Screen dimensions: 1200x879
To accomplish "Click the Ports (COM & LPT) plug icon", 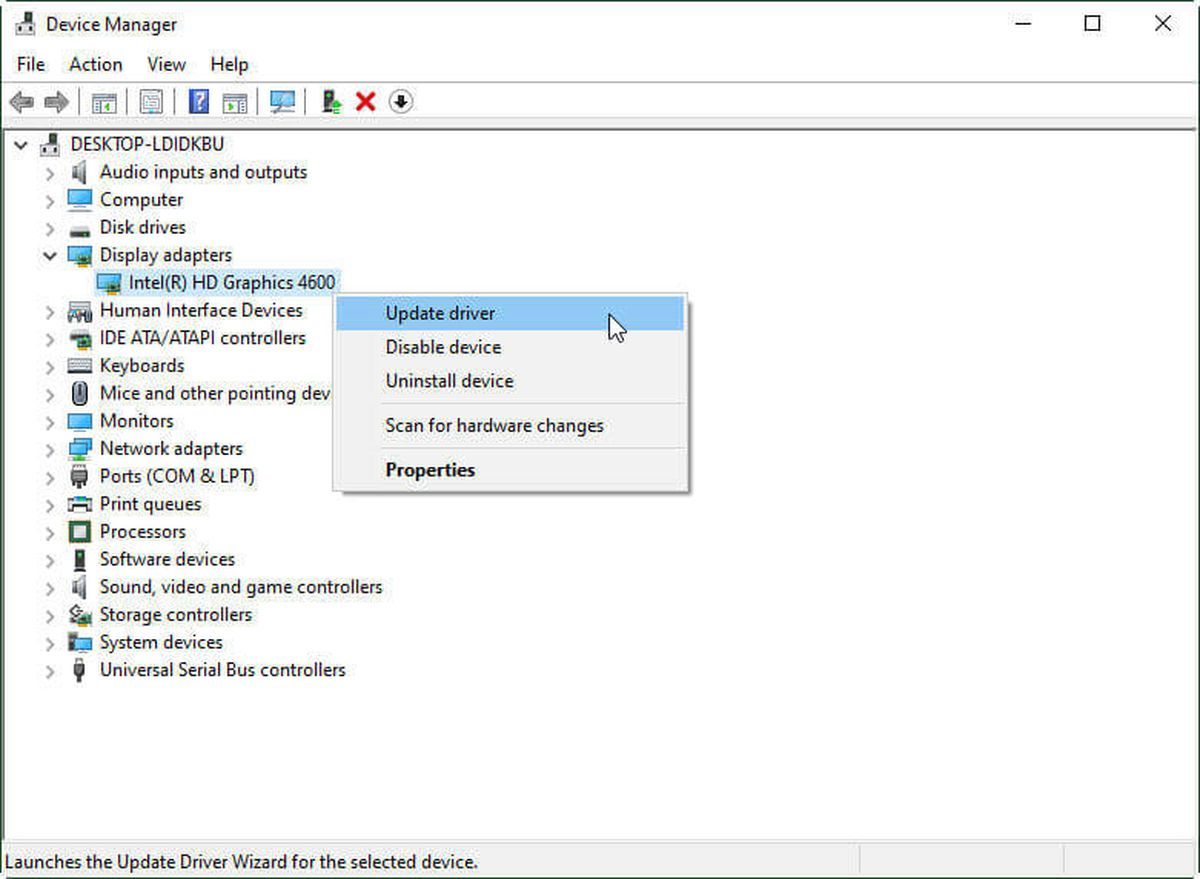I will (x=79, y=477).
